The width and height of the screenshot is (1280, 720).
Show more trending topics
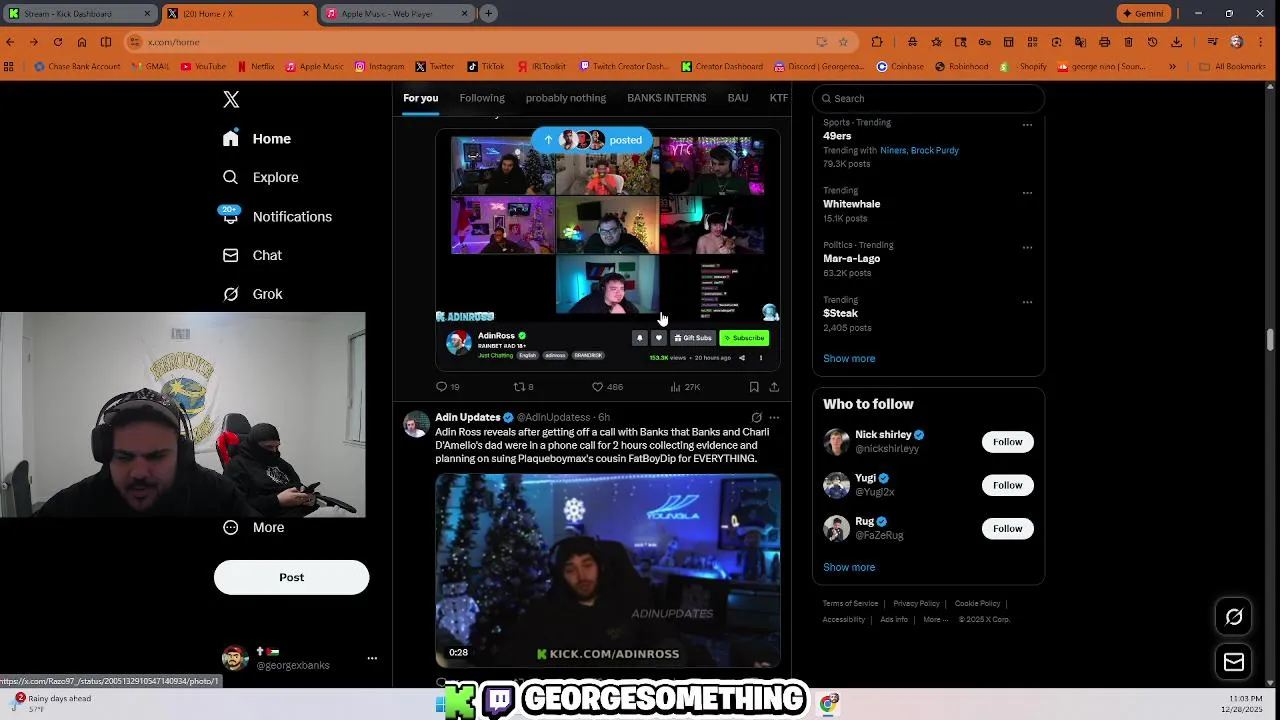click(849, 358)
